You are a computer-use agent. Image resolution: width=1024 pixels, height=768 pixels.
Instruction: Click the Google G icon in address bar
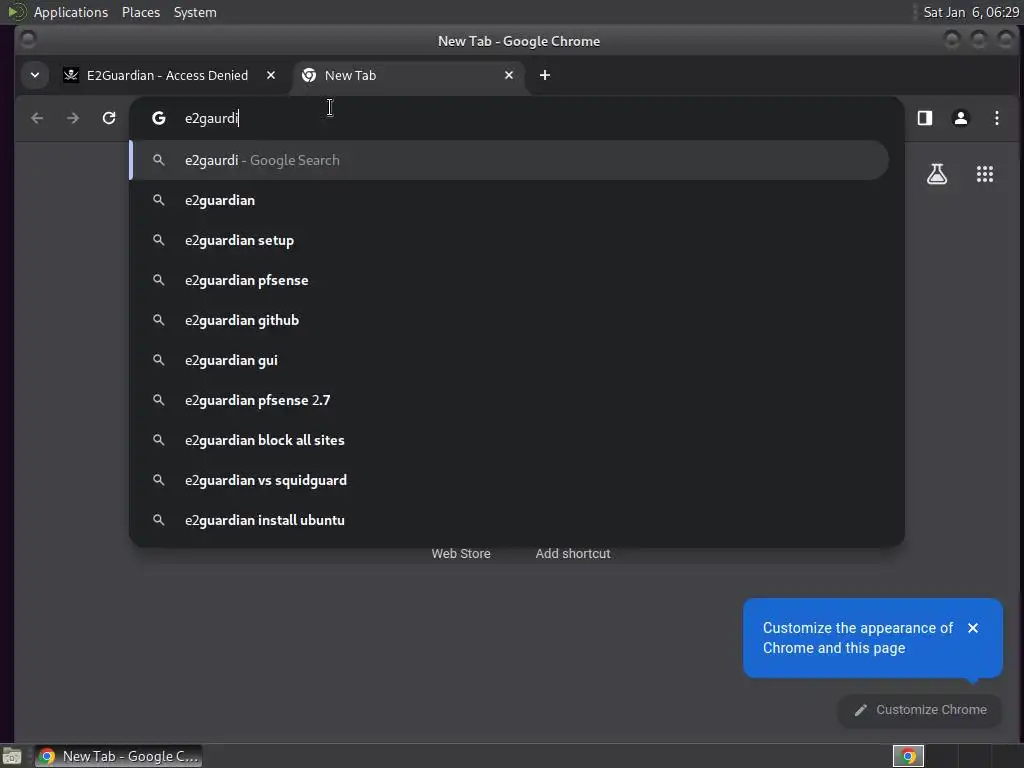159,118
